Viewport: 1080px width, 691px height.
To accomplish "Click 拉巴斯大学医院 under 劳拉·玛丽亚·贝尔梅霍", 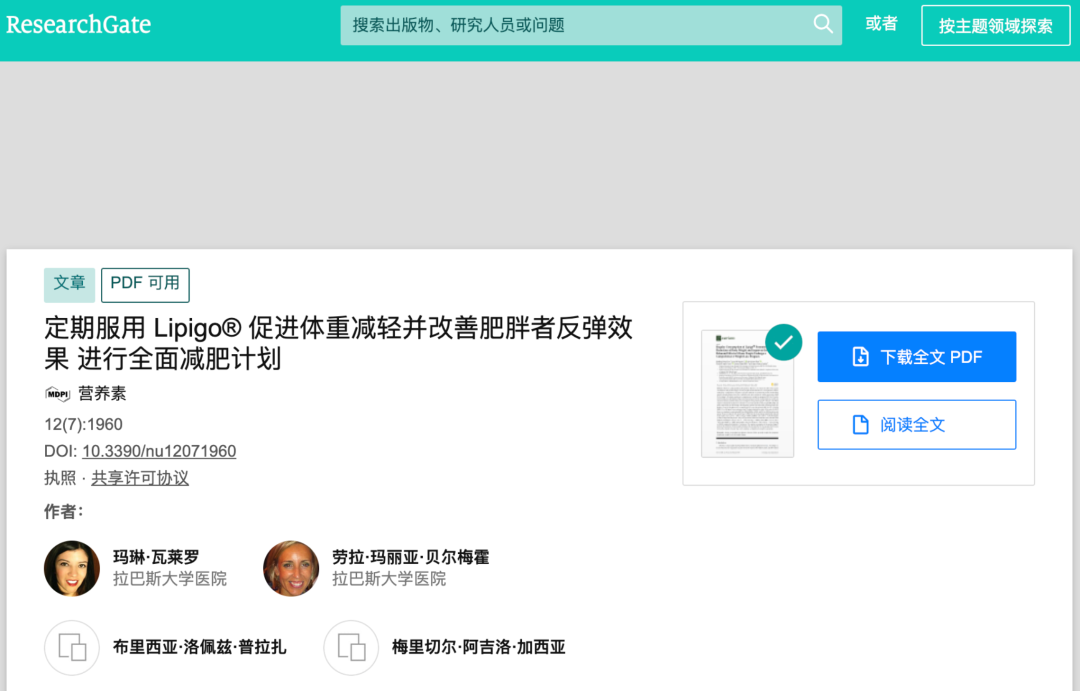I will coord(389,579).
